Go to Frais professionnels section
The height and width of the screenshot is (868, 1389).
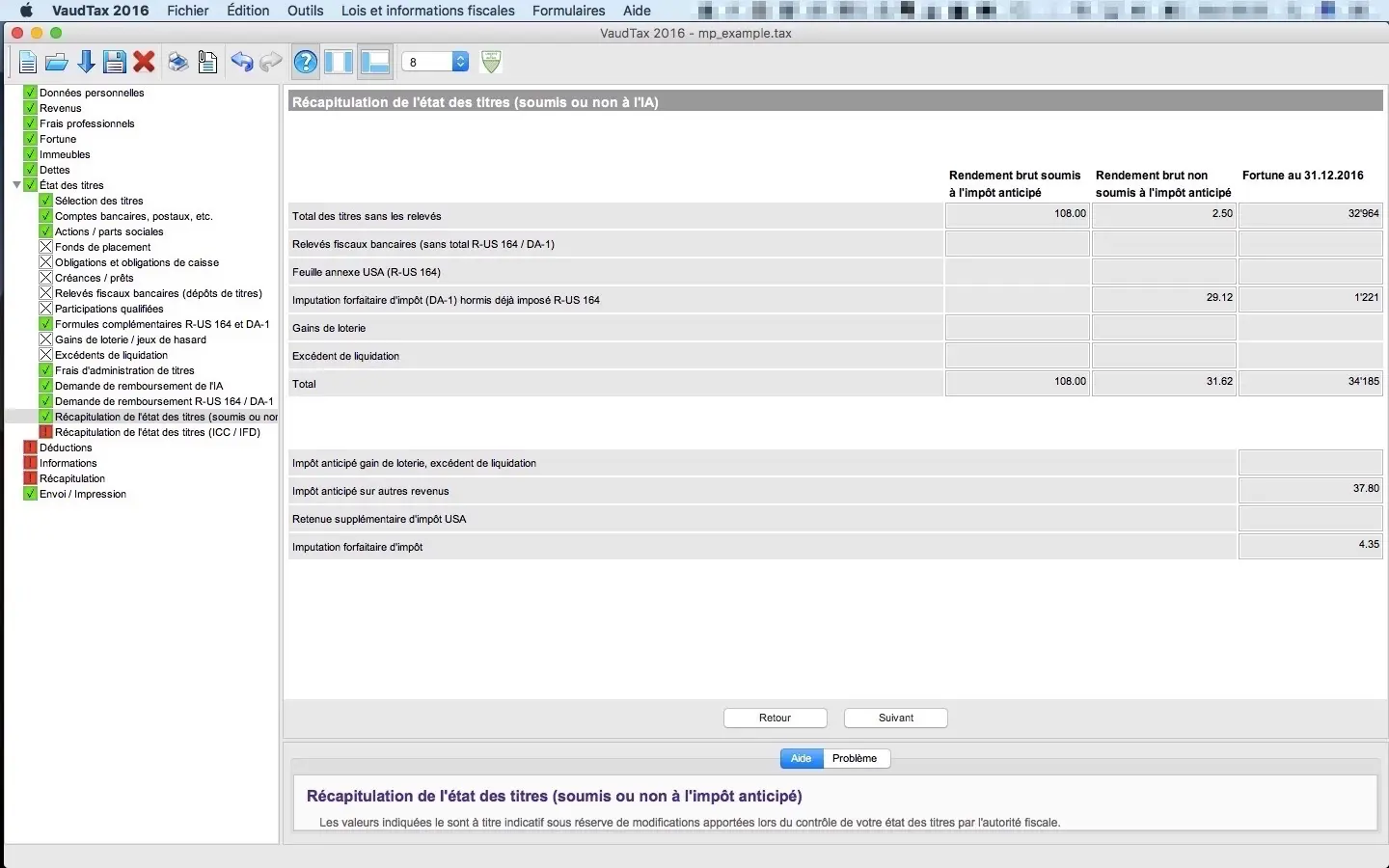[87, 123]
